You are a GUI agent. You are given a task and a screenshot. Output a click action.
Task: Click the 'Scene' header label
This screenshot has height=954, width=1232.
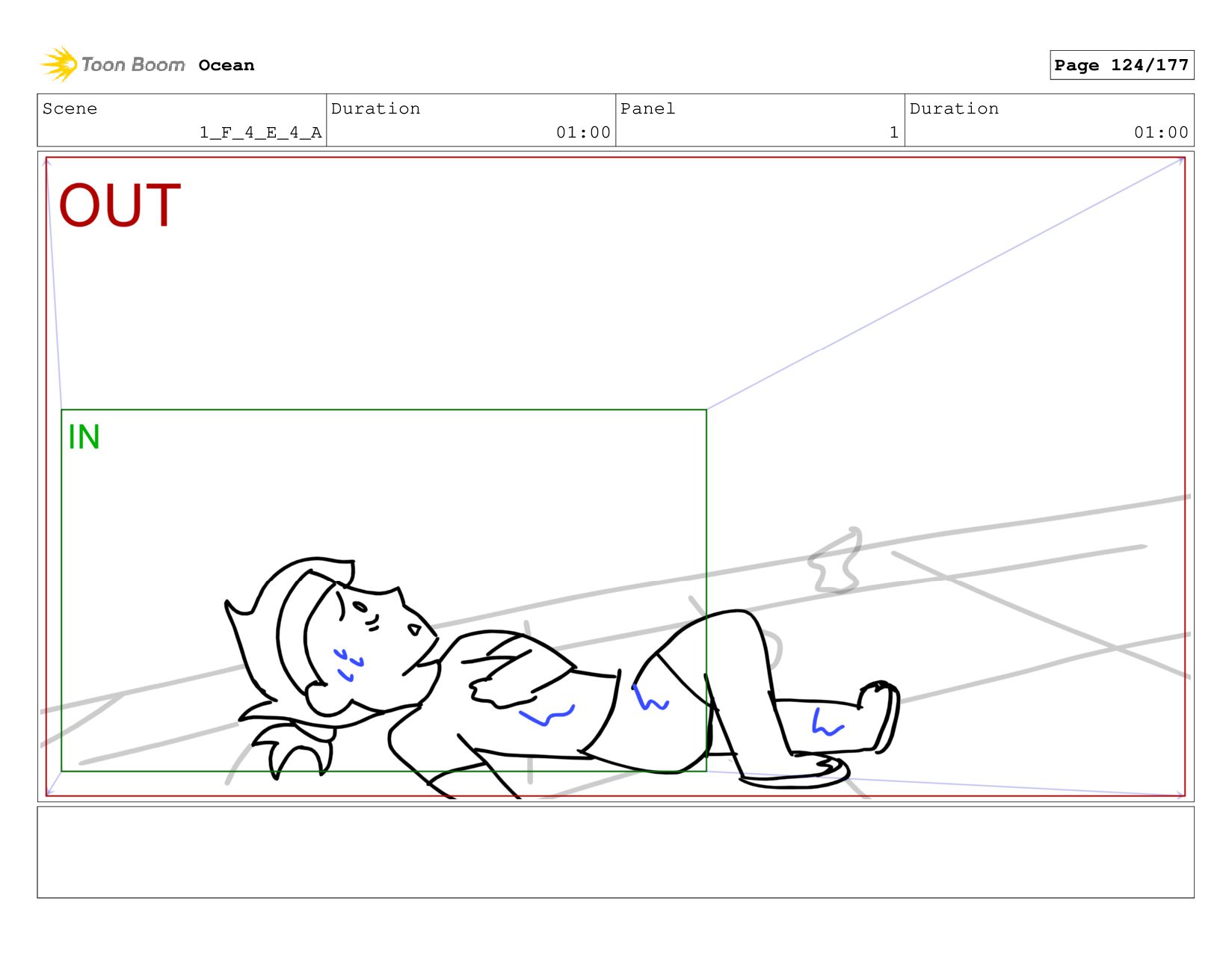pos(70,108)
